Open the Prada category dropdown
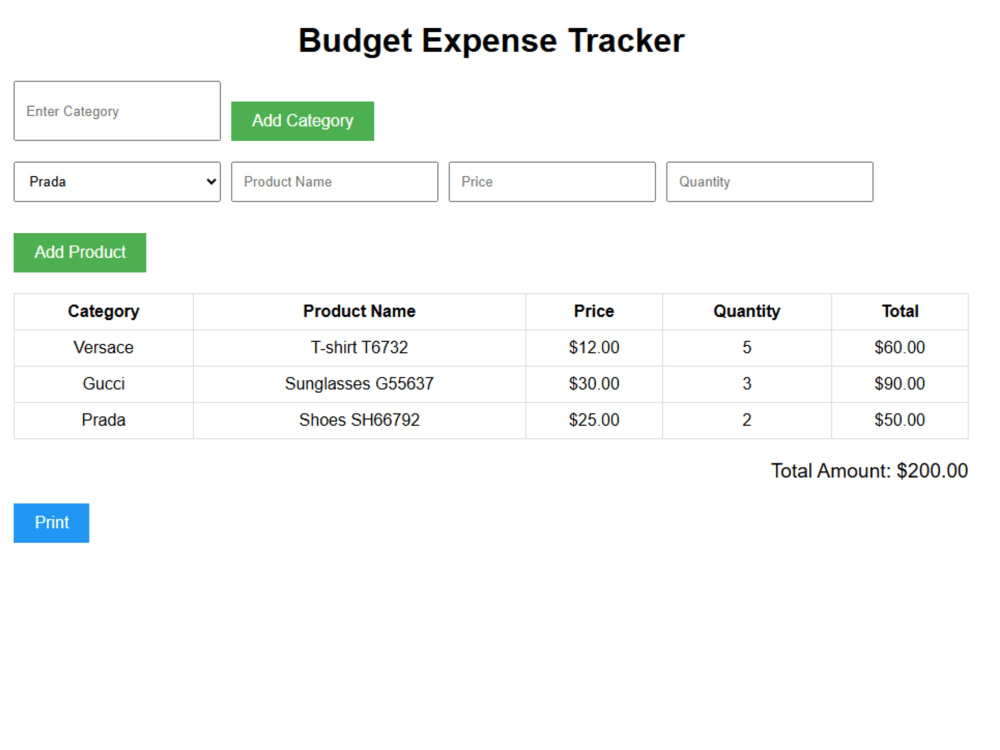 [x=117, y=182]
